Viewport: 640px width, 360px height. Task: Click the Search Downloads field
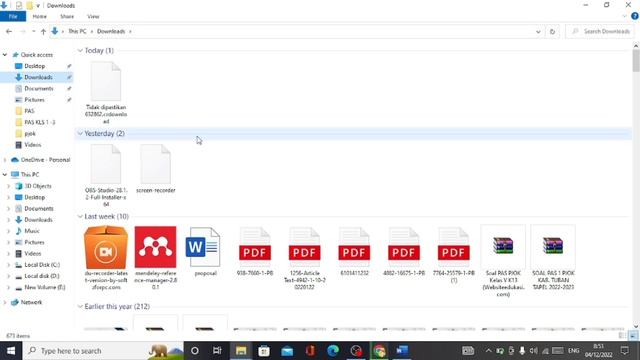click(x=601, y=31)
